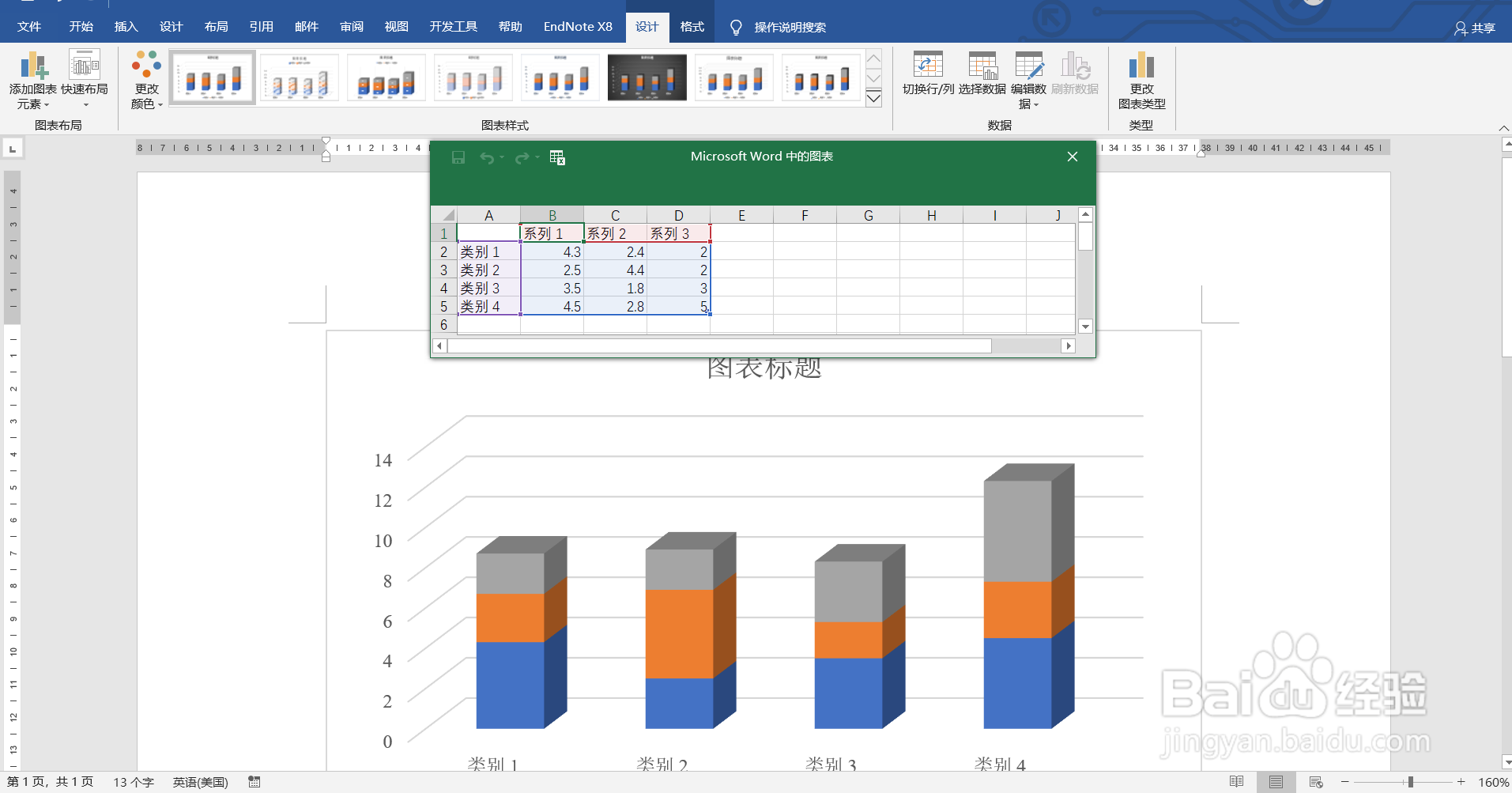Open Change Colors palette
This screenshot has width=1512, height=793.
click(146, 80)
